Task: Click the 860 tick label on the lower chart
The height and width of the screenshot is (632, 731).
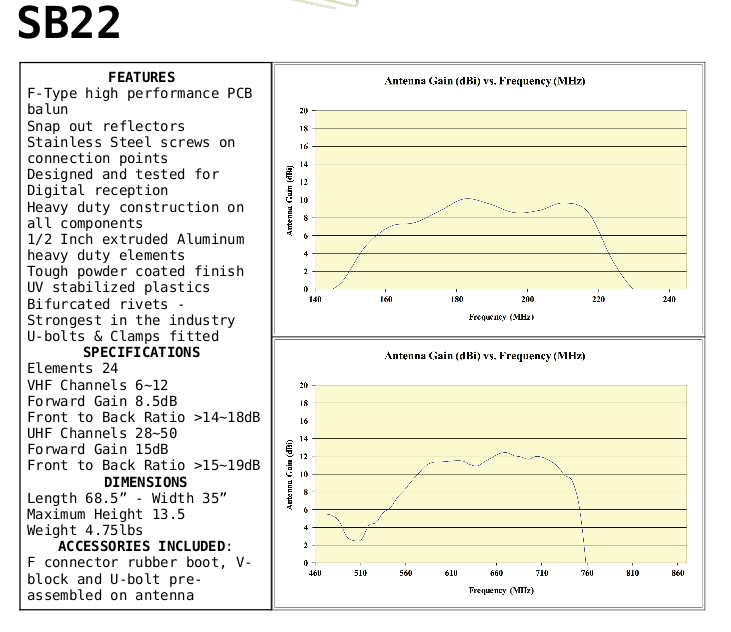Action: click(x=678, y=573)
